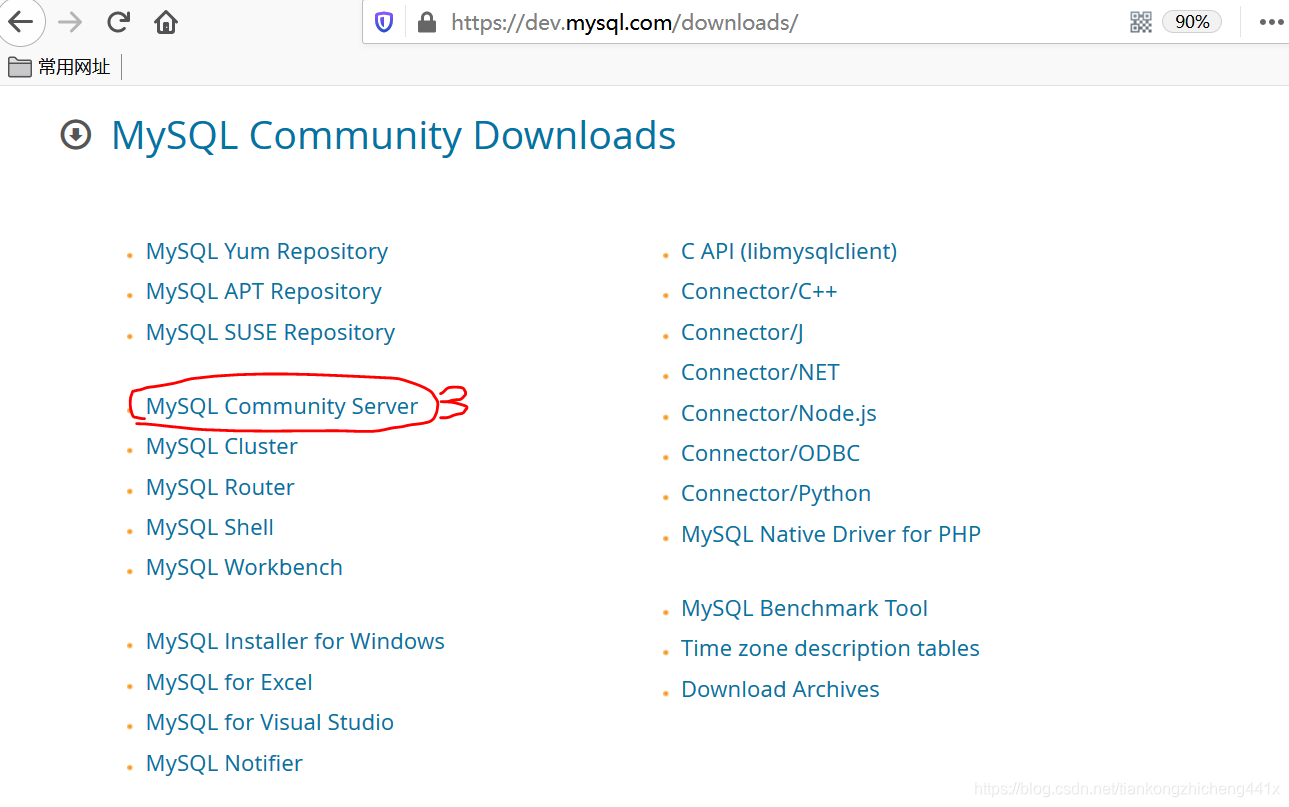Open MySQL Installer for Windows link
1289x807 pixels.
click(295, 641)
